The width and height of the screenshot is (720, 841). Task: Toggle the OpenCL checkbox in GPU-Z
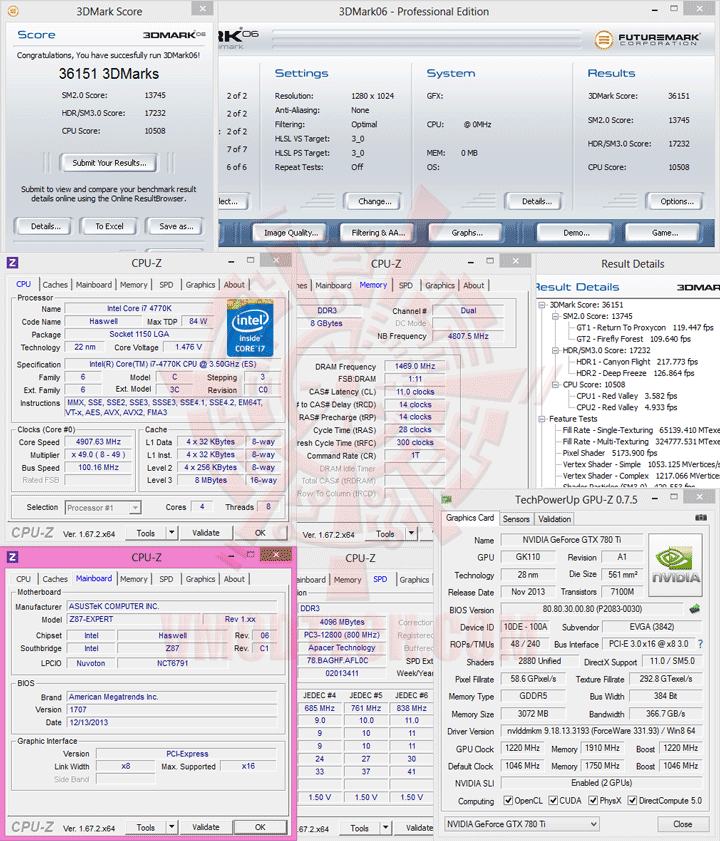point(508,800)
